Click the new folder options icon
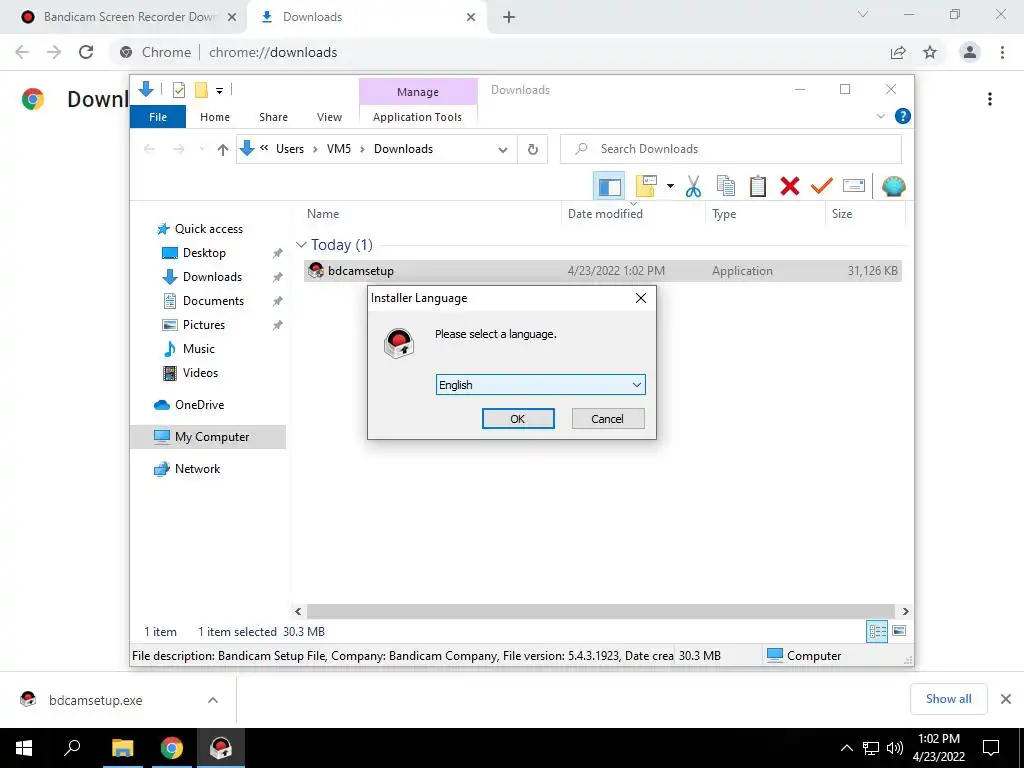 (646, 187)
